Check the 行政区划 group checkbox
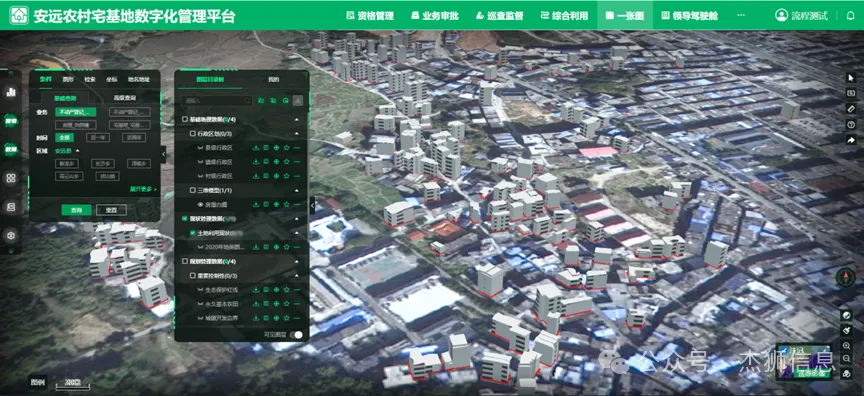The image size is (864, 396). pos(192,133)
